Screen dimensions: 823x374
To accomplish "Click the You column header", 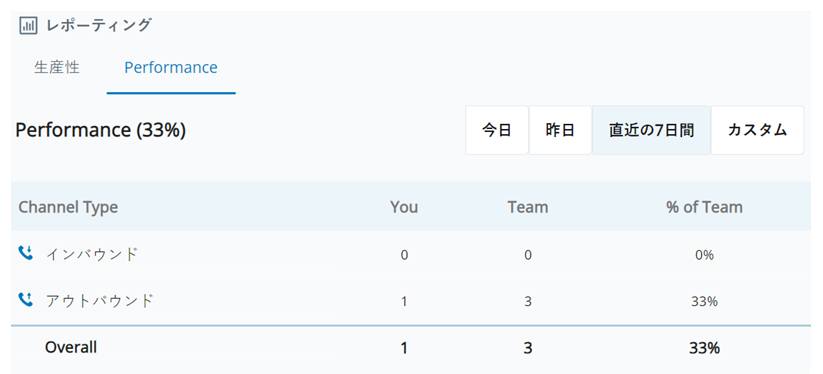I will [404, 207].
